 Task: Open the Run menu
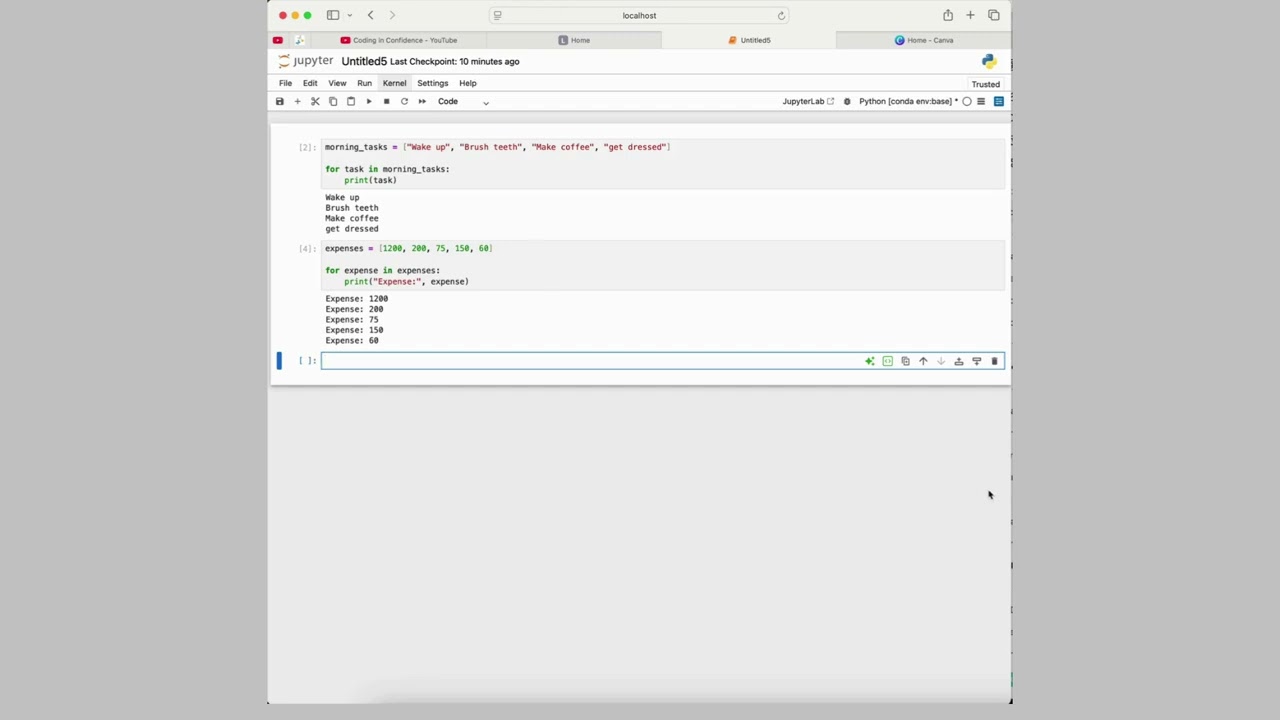(x=364, y=83)
